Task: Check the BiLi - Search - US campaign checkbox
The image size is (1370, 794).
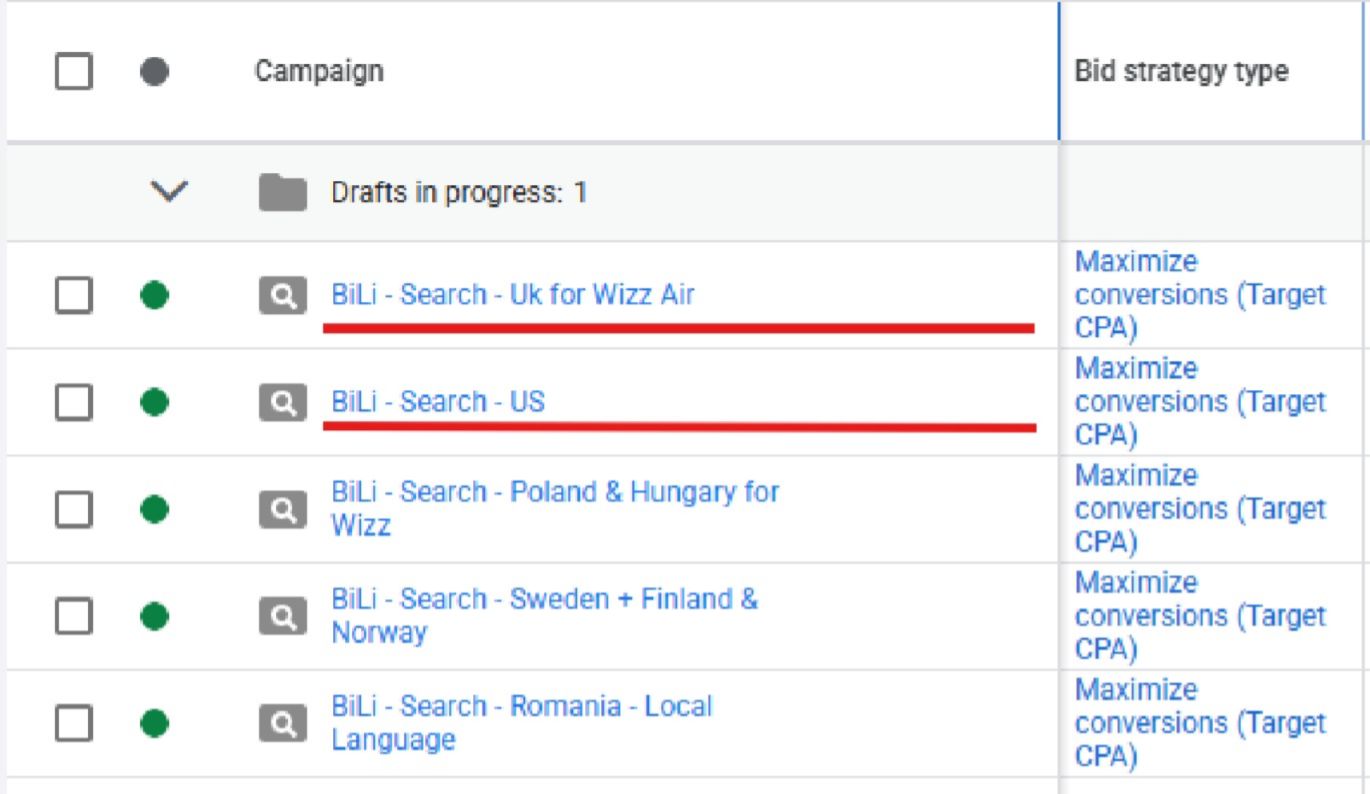Action: coord(74,402)
